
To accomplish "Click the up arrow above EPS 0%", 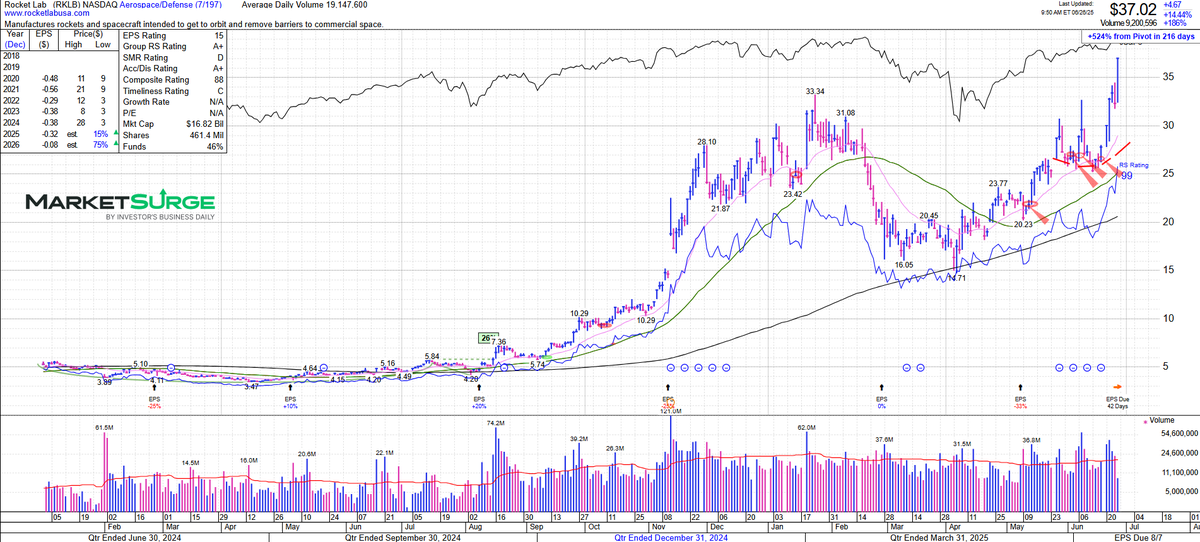I will 882,387.
